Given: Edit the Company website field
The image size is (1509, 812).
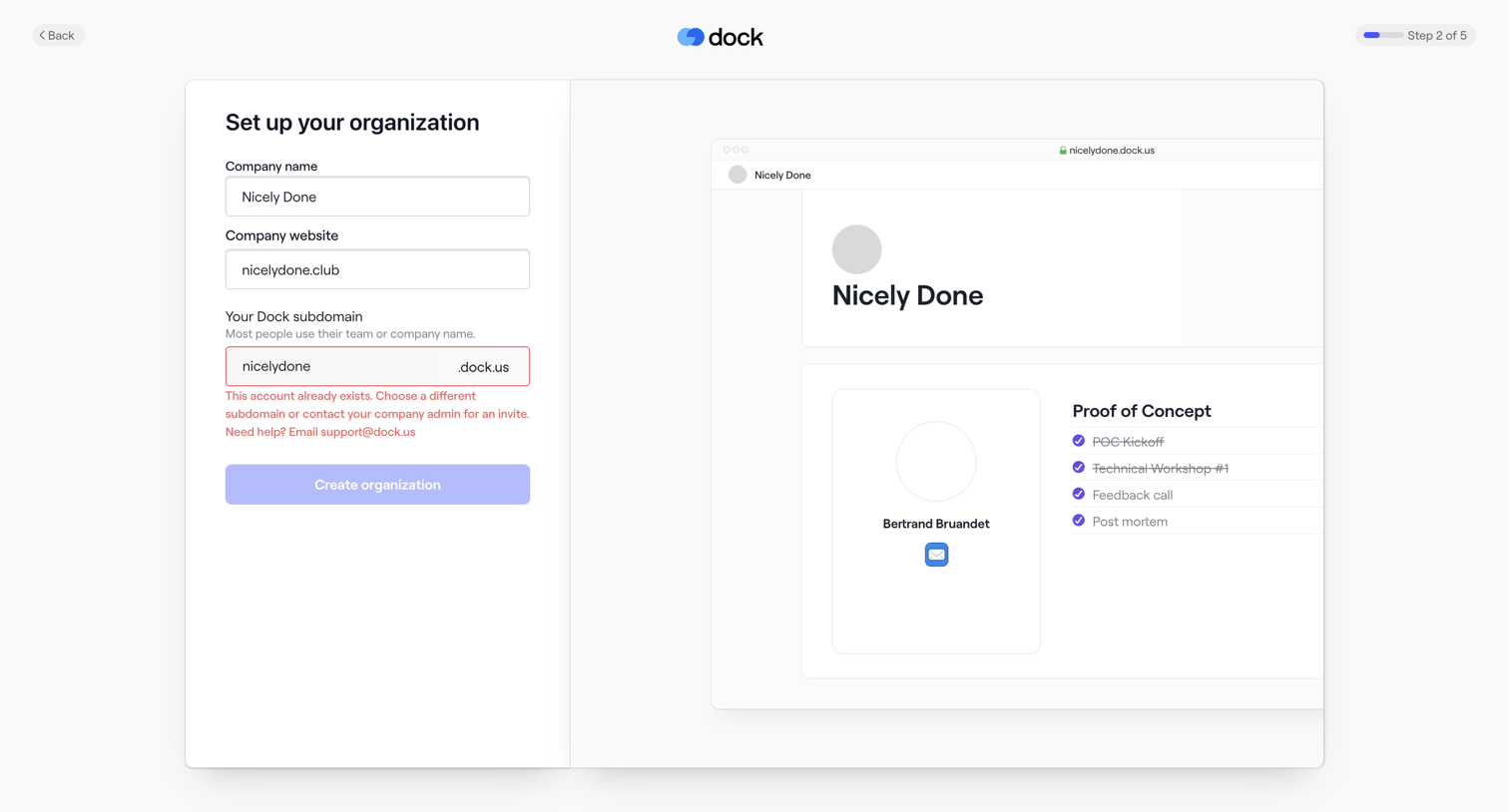Looking at the screenshot, I should pos(377,269).
